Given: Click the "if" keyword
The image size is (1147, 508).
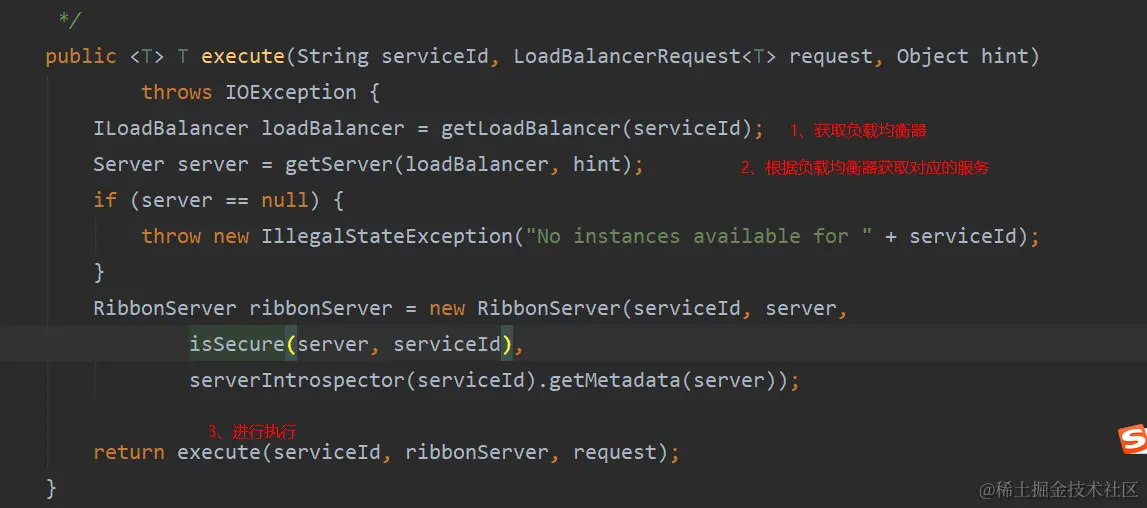Looking at the screenshot, I should tap(105, 200).
